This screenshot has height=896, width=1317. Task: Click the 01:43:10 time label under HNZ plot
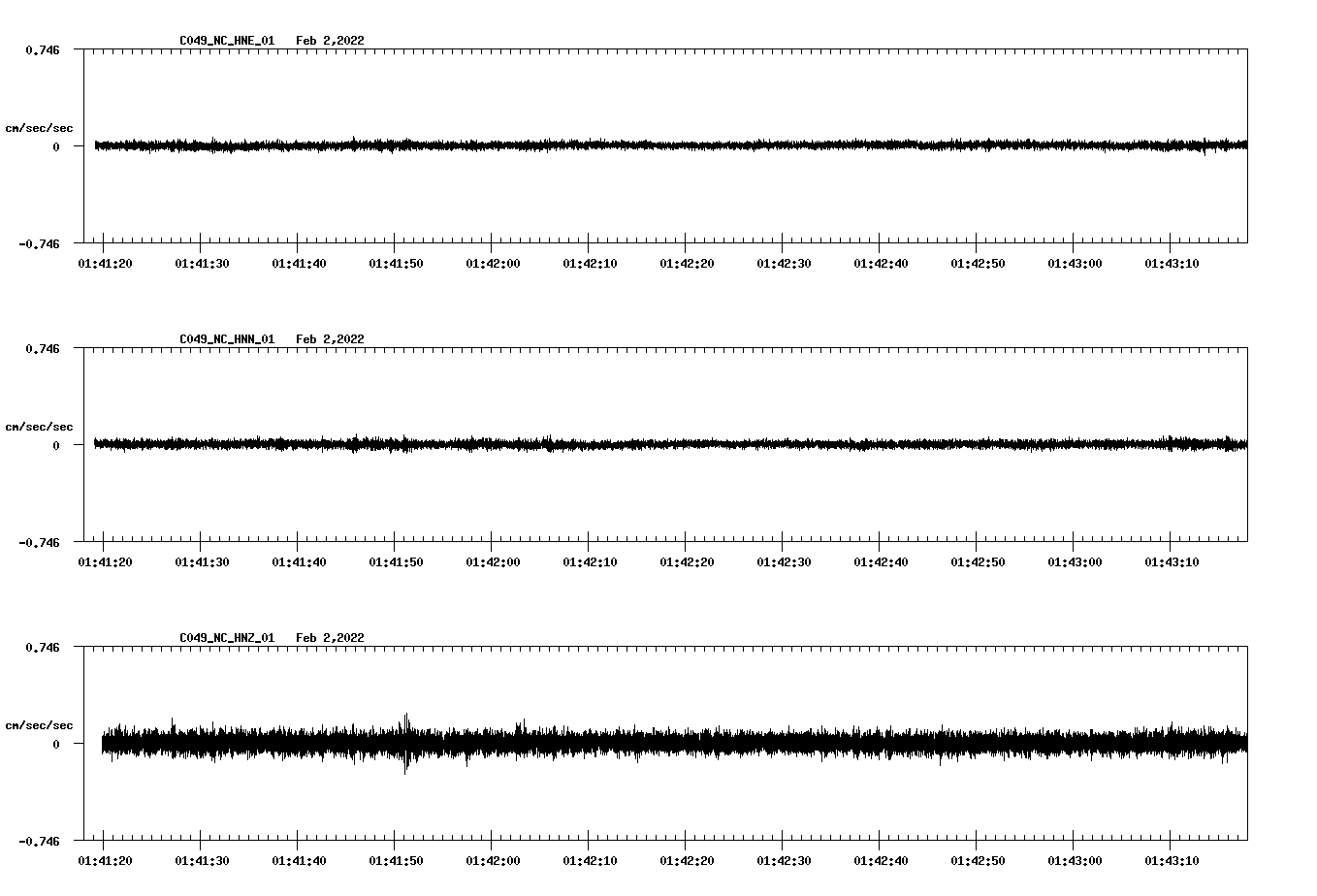[x=1172, y=861]
